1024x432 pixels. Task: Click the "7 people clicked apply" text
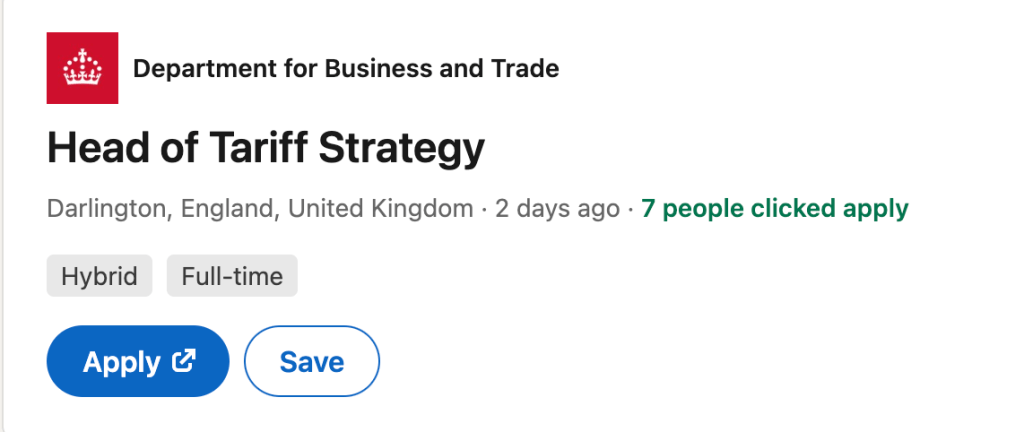775,209
